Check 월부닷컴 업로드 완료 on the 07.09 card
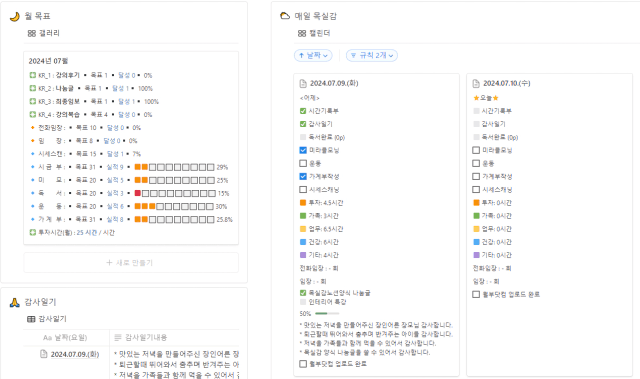 303,363
